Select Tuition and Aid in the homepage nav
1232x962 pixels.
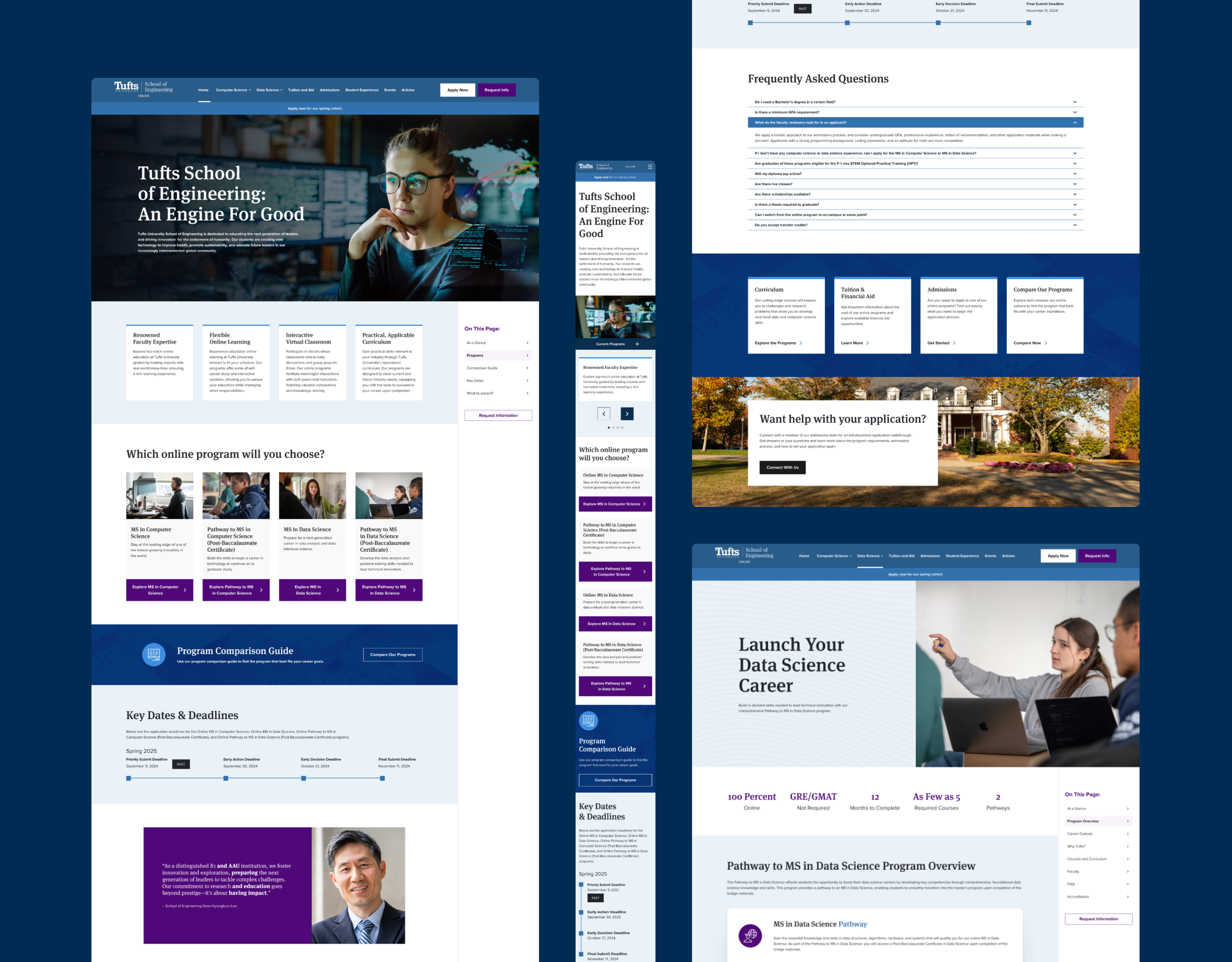[301, 90]
